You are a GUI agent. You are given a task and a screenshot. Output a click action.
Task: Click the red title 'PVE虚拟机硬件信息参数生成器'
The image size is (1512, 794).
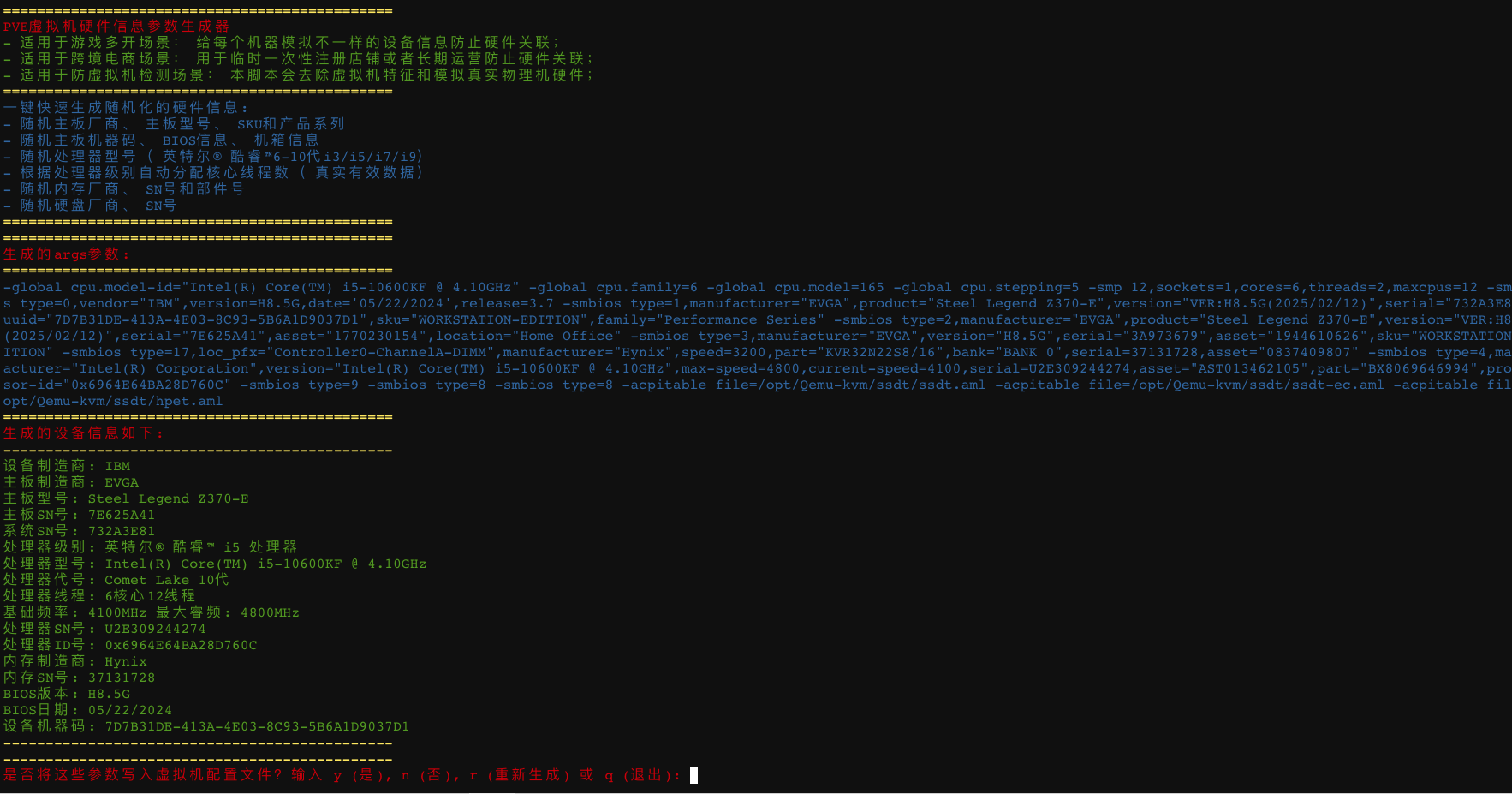(116, 26)
